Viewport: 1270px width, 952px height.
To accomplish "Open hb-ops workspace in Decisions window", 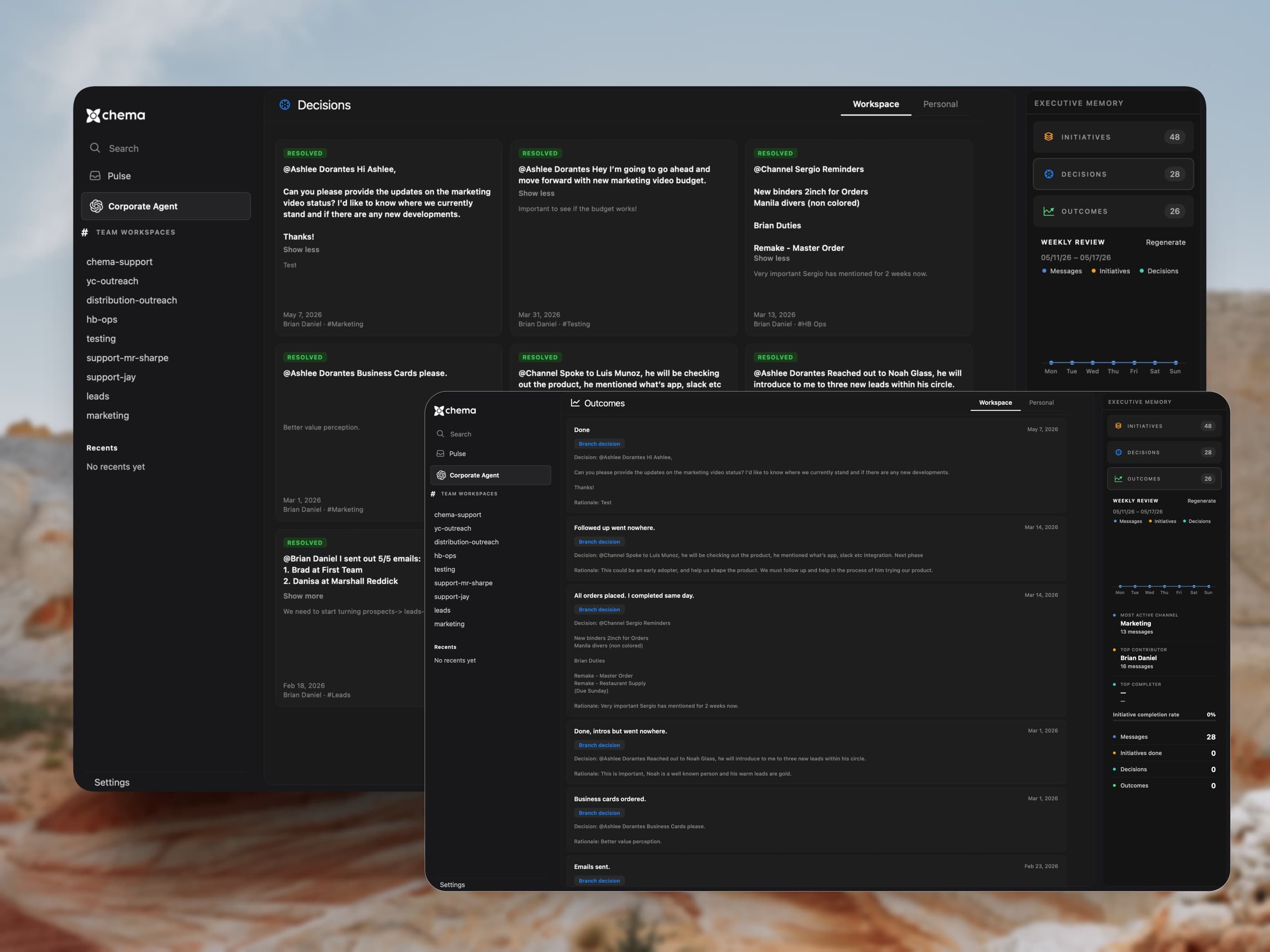I will pyautogui.click(x=102, y=320).
